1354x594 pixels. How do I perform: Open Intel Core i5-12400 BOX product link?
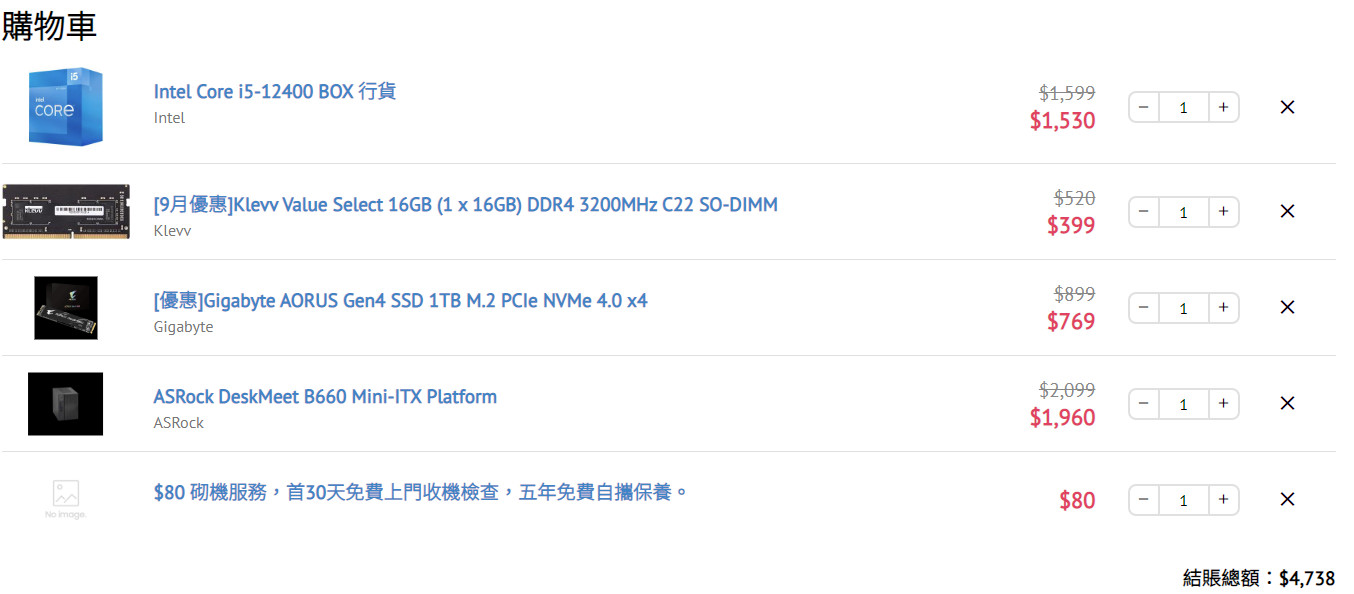pos(275,91)
